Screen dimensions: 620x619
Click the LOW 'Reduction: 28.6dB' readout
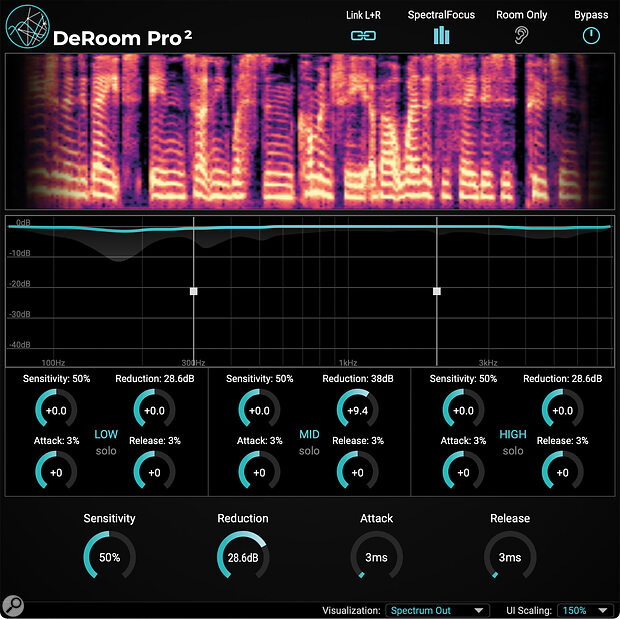pos(155,379)
